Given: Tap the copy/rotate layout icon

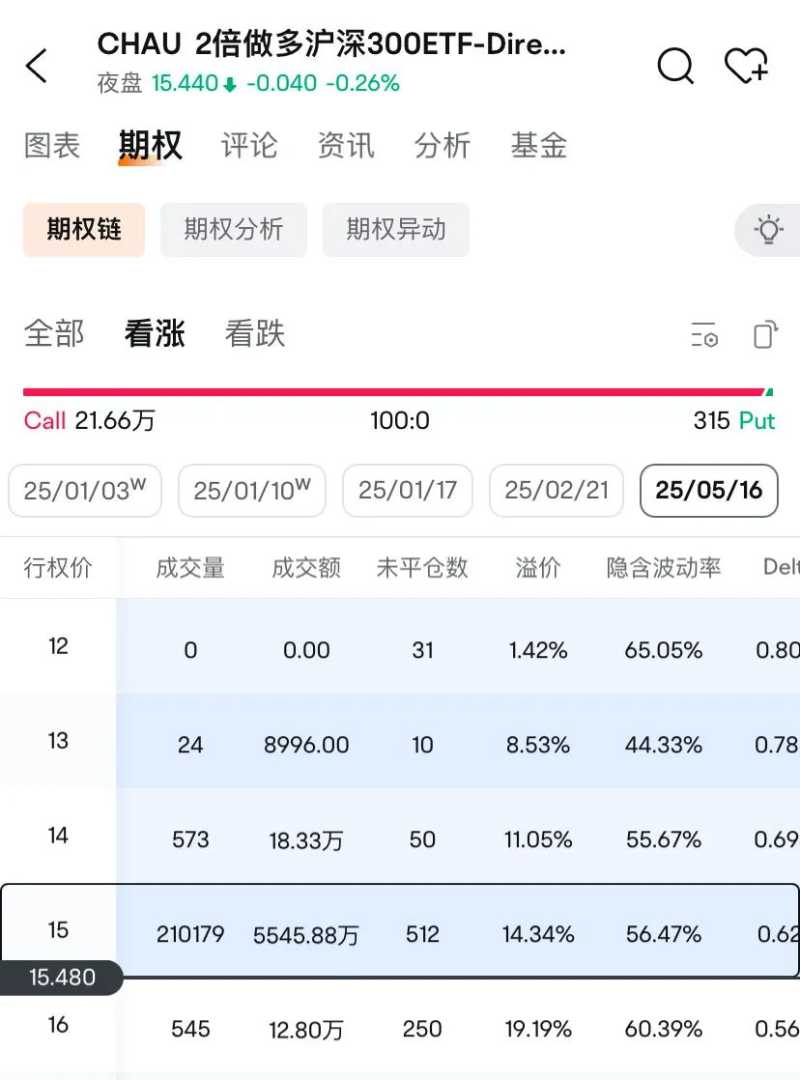Looking at the screenshot, I should coord(765,335).
